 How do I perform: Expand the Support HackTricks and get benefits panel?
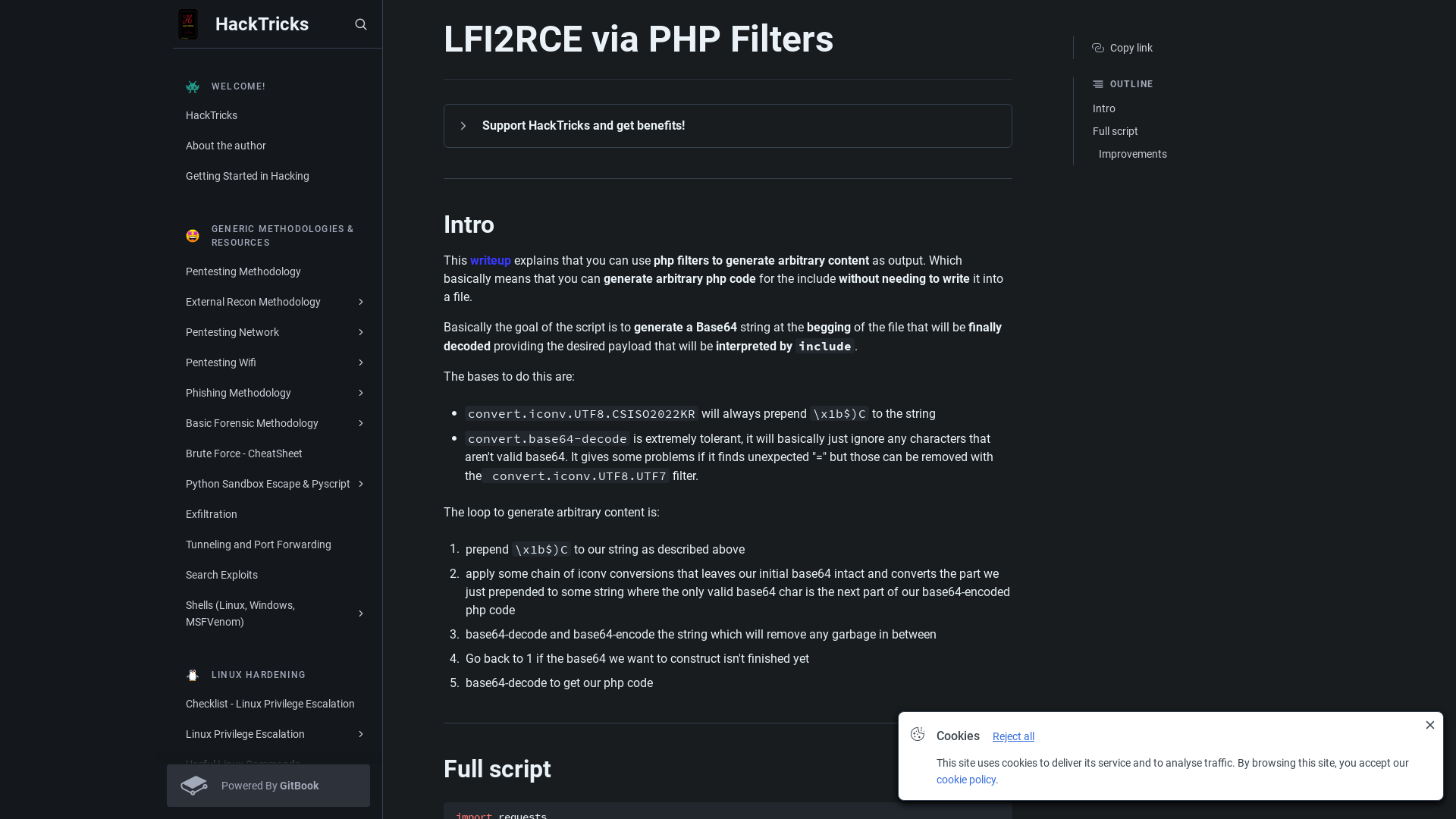coord(463,126)
